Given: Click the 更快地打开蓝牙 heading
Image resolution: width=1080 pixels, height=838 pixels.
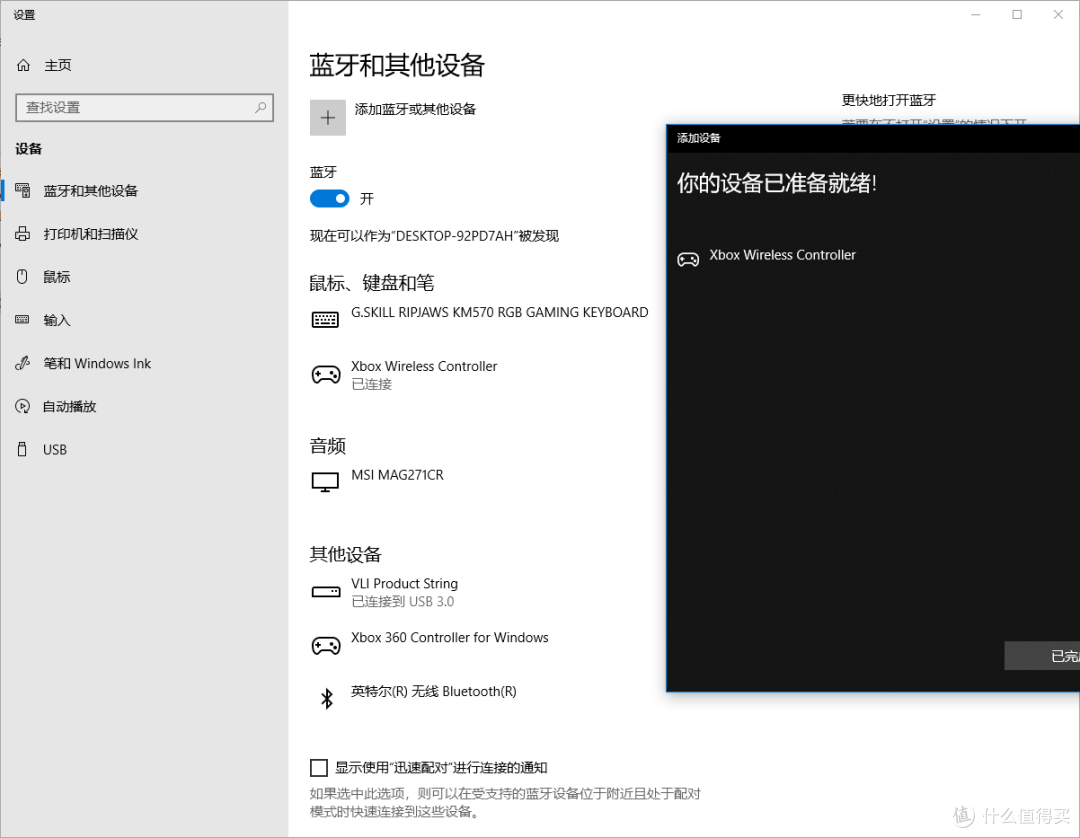Looking at the screenshot, I should 889,101.
